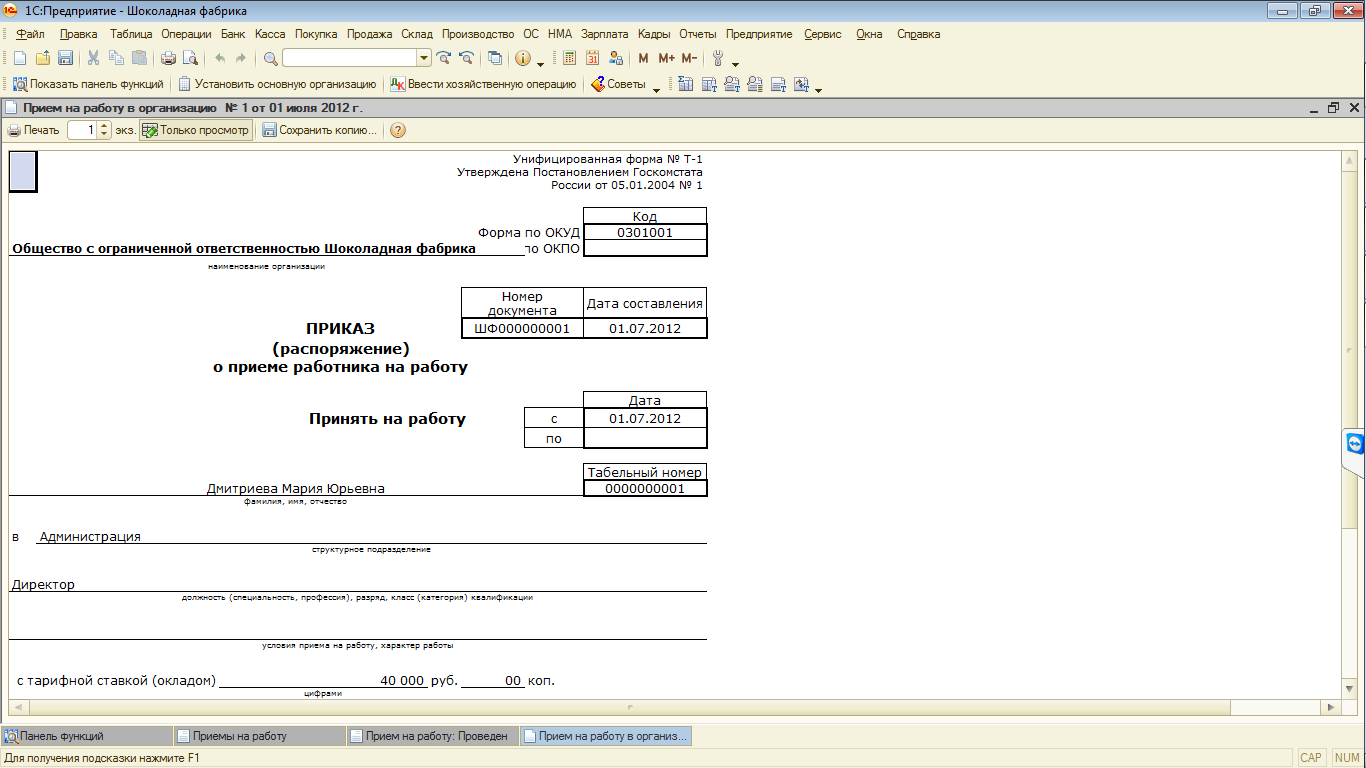Click the search text input field
1366x768 pixels.
pyautogui.click(x=349, y=58)
